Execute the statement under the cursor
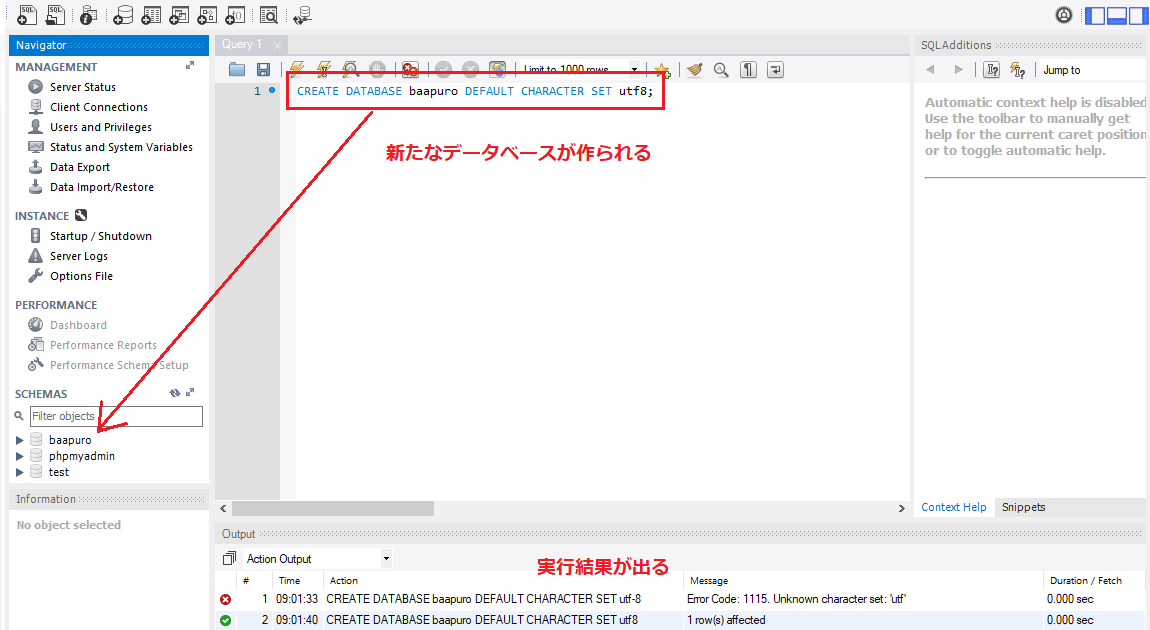Image resolution: width=1150 pixels, height=630 pixels. coord(323,70)
